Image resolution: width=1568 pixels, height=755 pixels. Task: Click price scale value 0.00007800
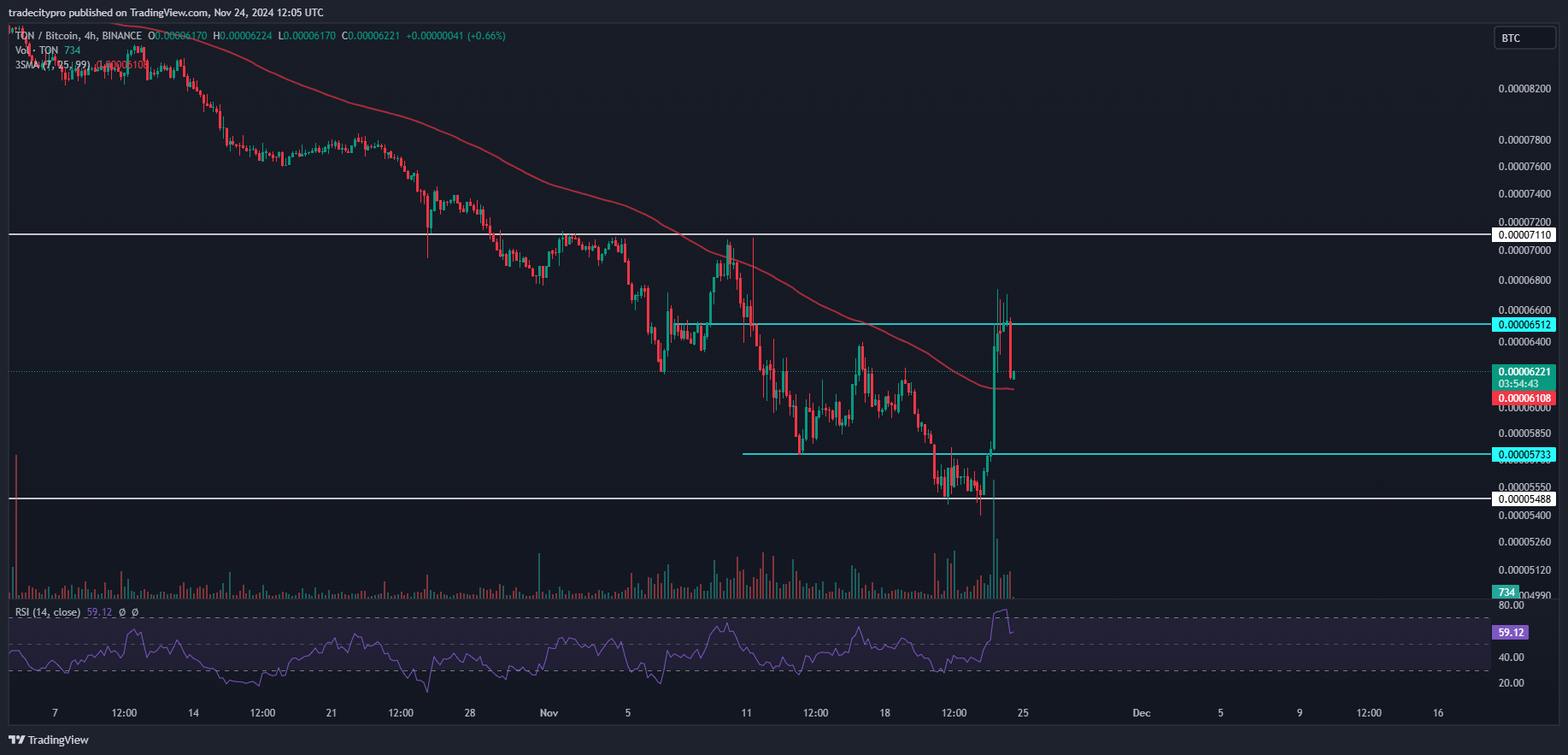click(x=1524, y=140)
